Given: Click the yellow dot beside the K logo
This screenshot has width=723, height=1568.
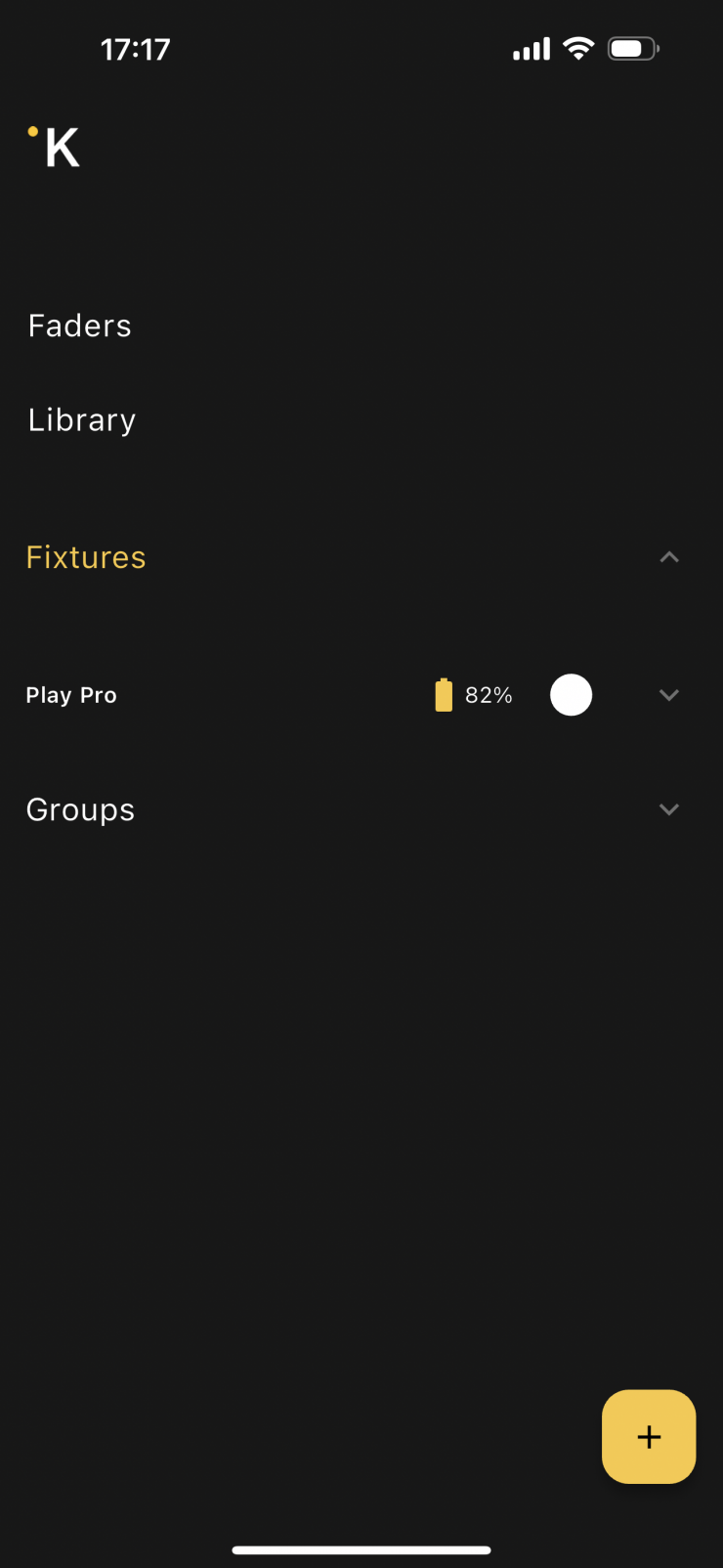Looking at the screenshot, I should (x=33, y=131).
